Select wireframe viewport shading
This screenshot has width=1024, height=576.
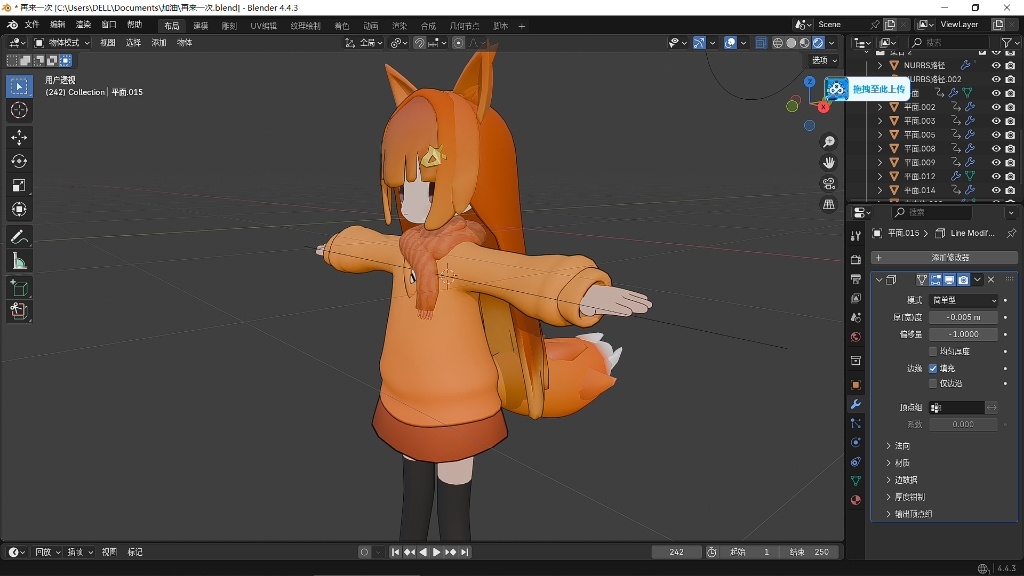pos(778,43)
